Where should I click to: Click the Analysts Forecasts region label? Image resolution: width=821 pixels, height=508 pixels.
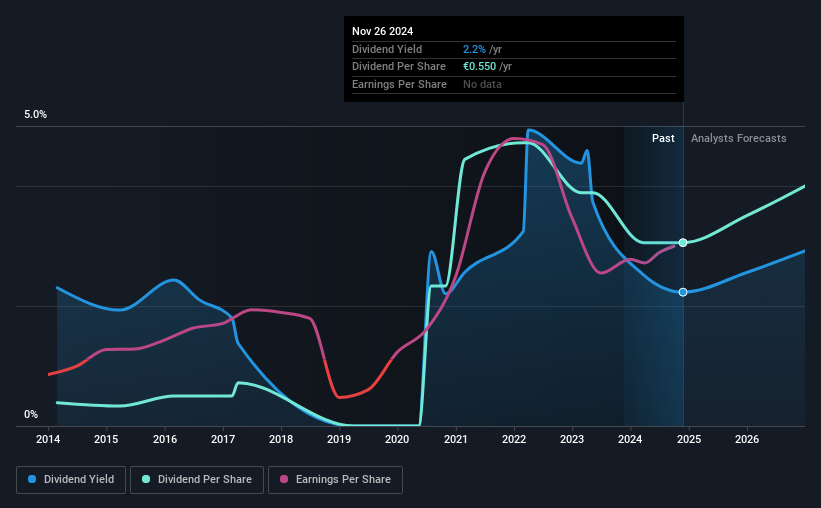pos(739,138)
